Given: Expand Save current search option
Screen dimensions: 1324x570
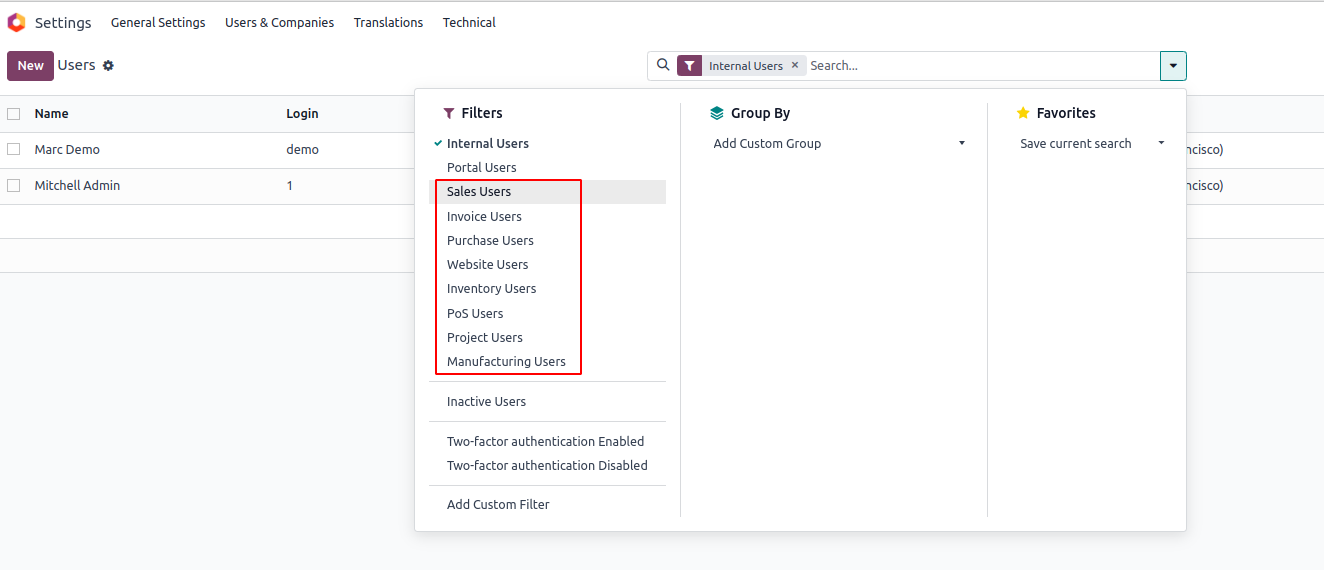Looking at the screenshot, I should (1091, 144).
